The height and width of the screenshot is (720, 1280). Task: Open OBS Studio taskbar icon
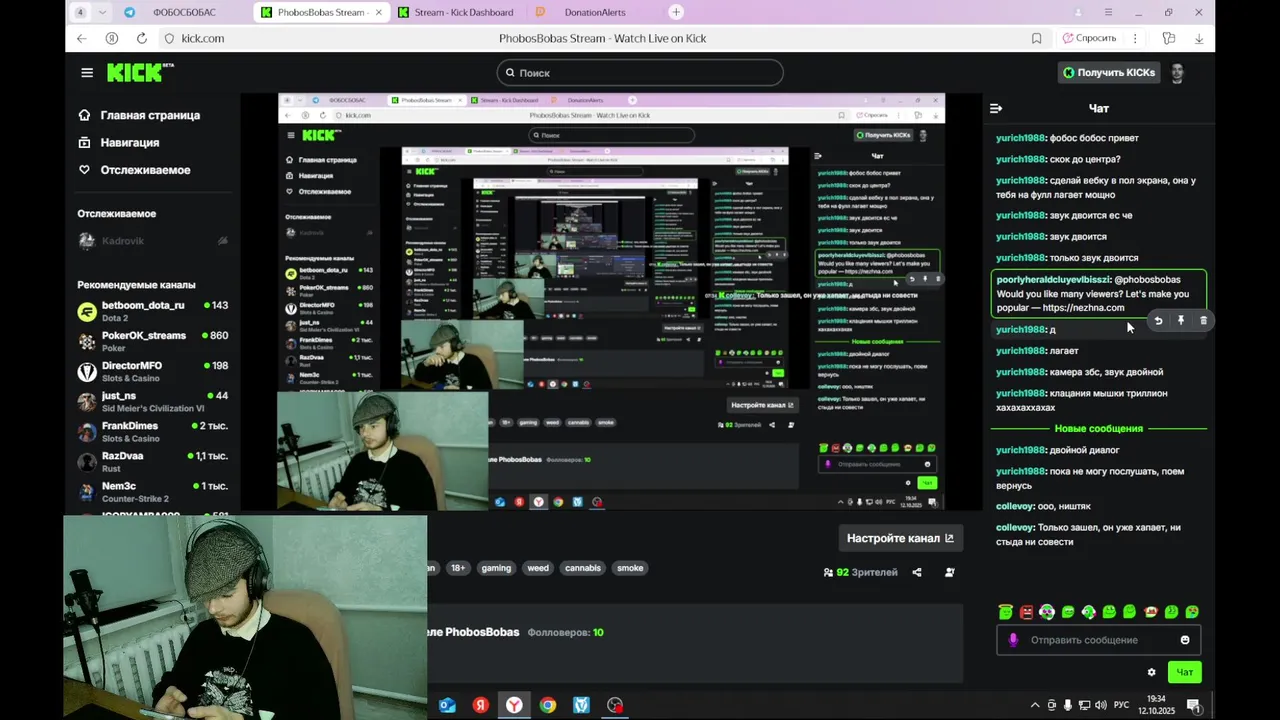[615, 705]
